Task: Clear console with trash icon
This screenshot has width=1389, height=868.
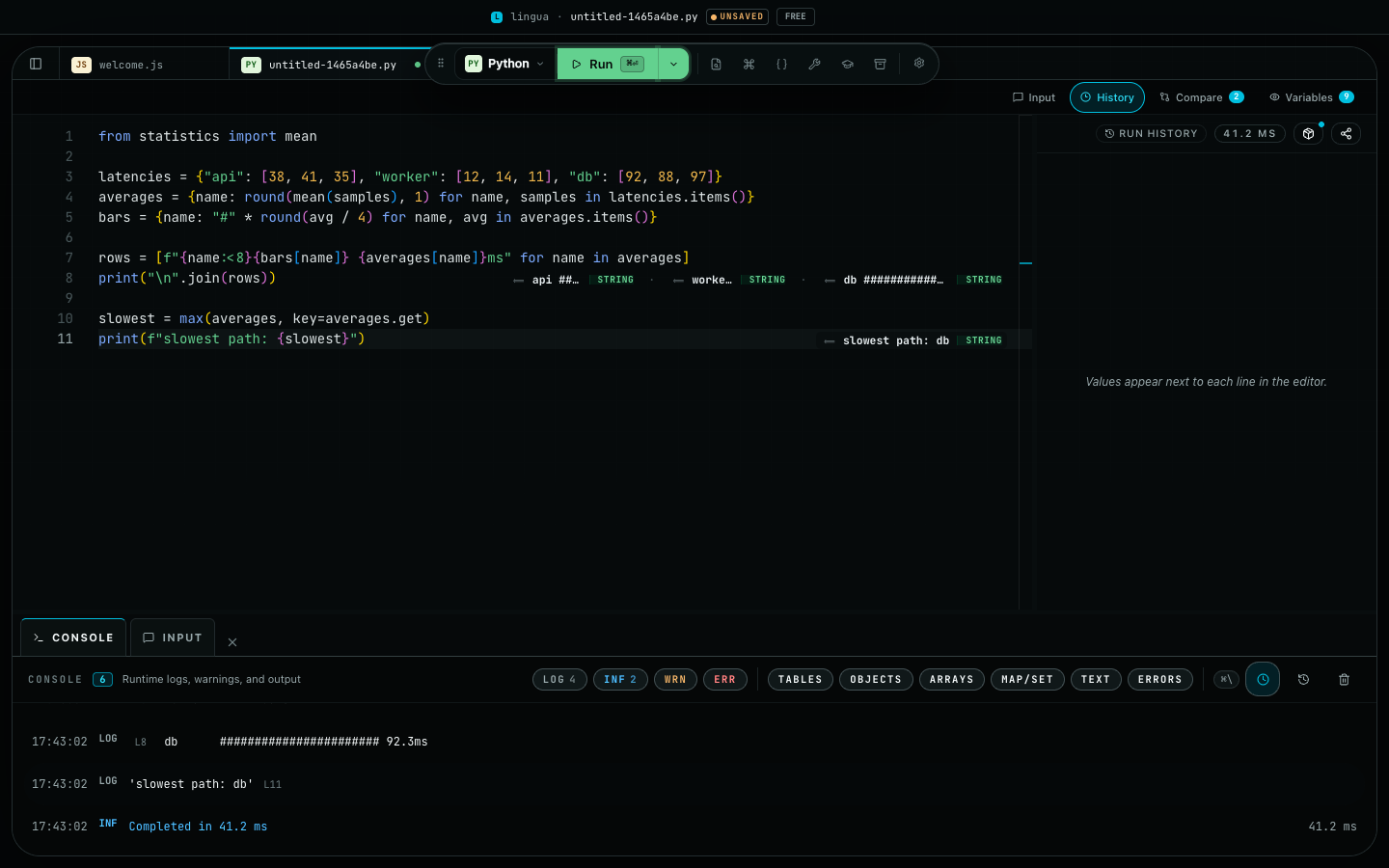Action: click(1344, 679)
